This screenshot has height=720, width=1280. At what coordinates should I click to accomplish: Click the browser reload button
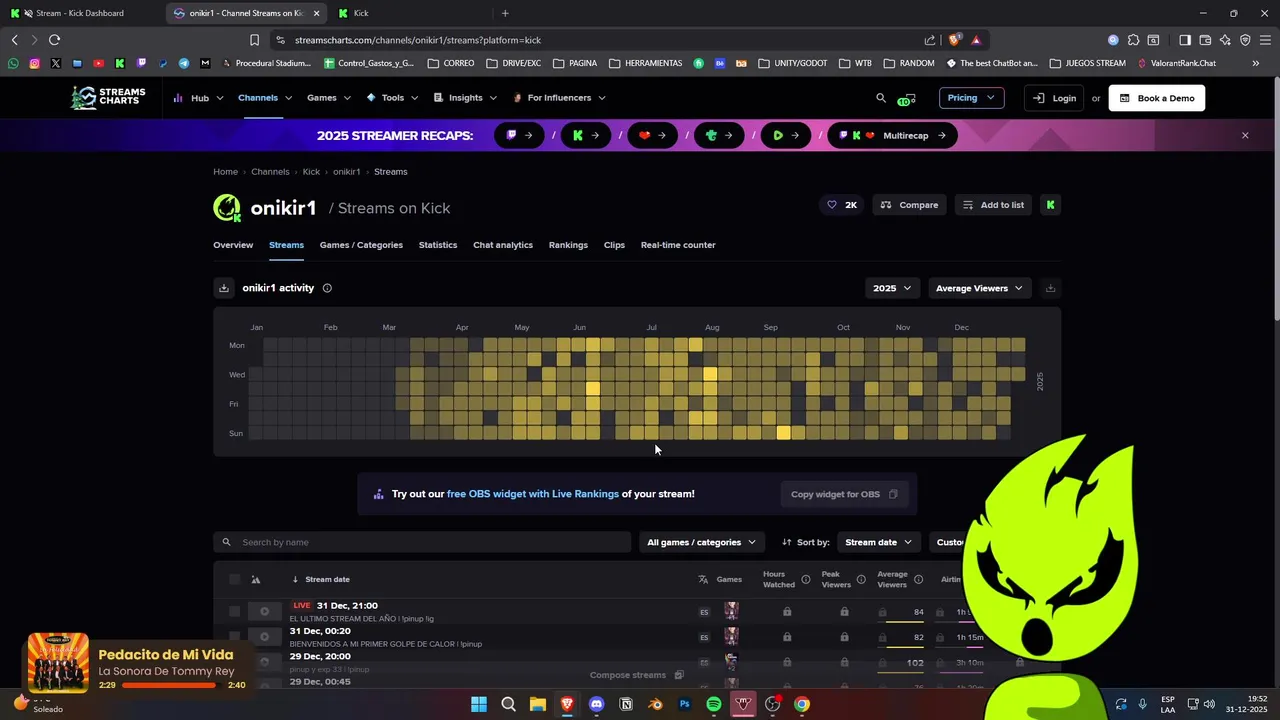coord(54,40)
